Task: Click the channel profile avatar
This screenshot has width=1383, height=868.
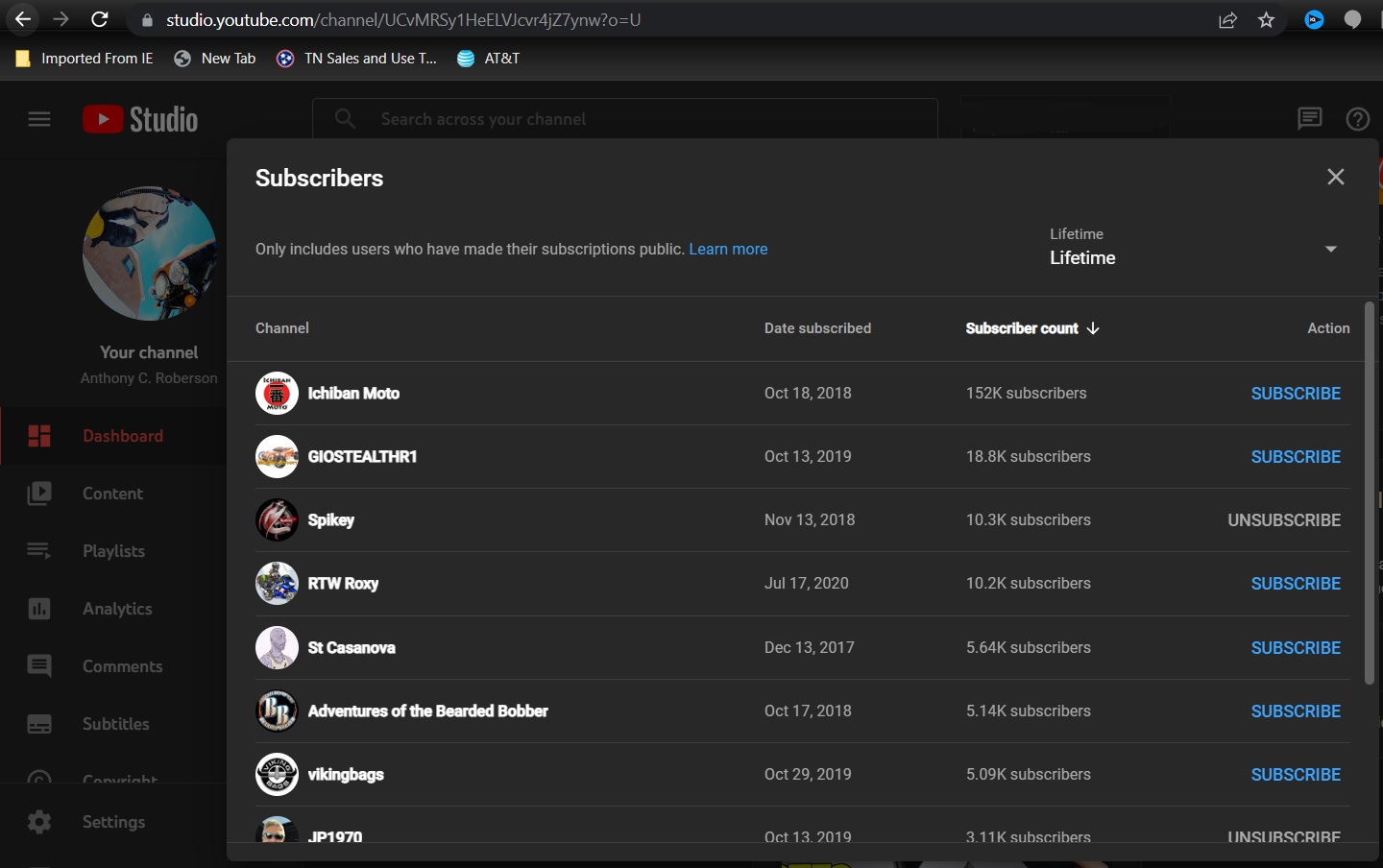Action: click(x=149, y=253)
